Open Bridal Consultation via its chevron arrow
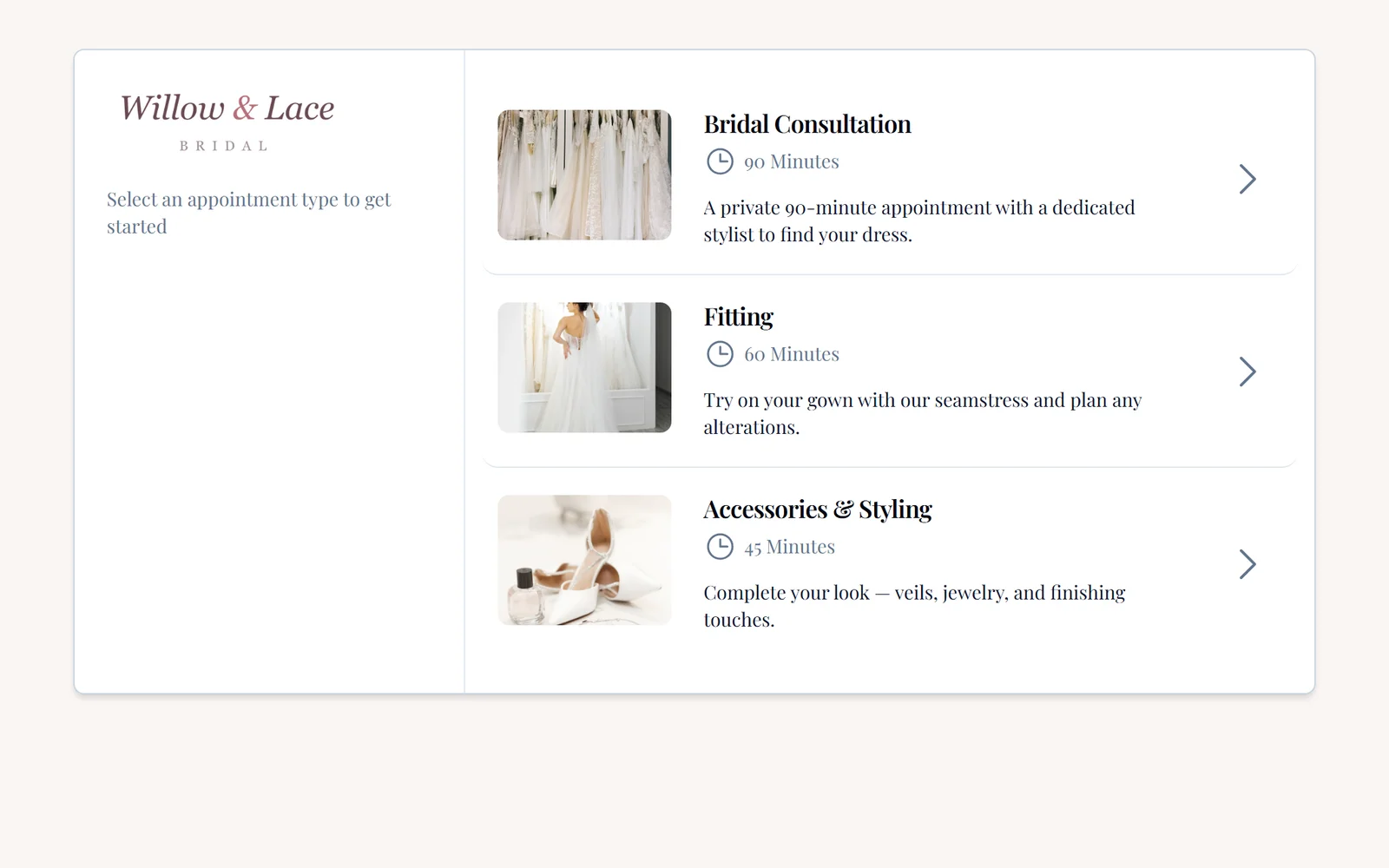This screenshot has height=868, width=1389. pyautogui.click(x=1247, y=179)
